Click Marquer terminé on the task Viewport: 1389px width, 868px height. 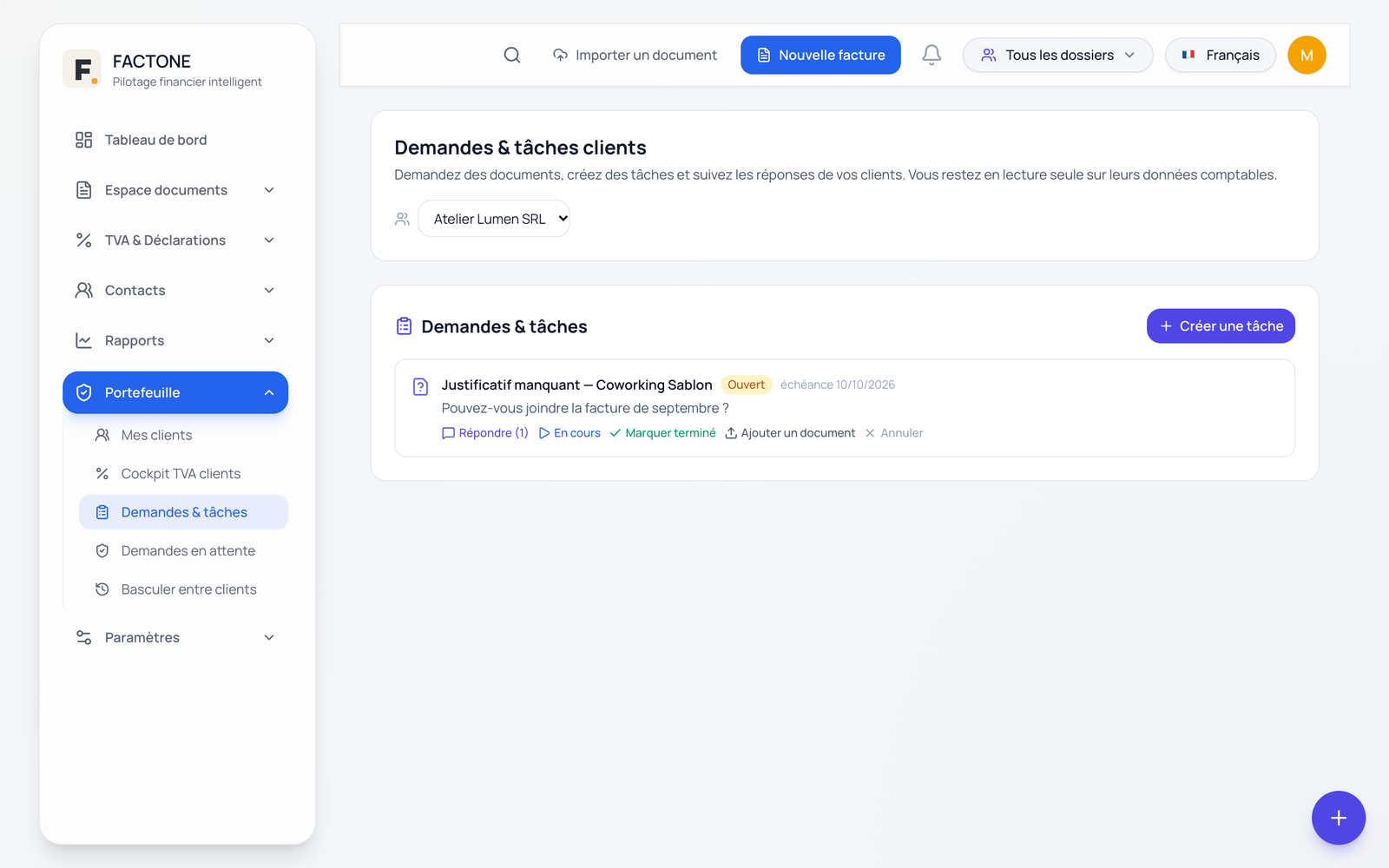(x=663, y=433)
